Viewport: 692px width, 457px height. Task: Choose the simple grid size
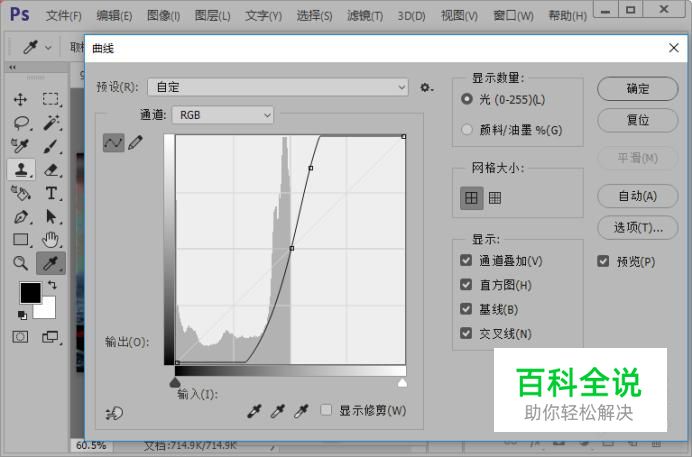coord(471,198)
